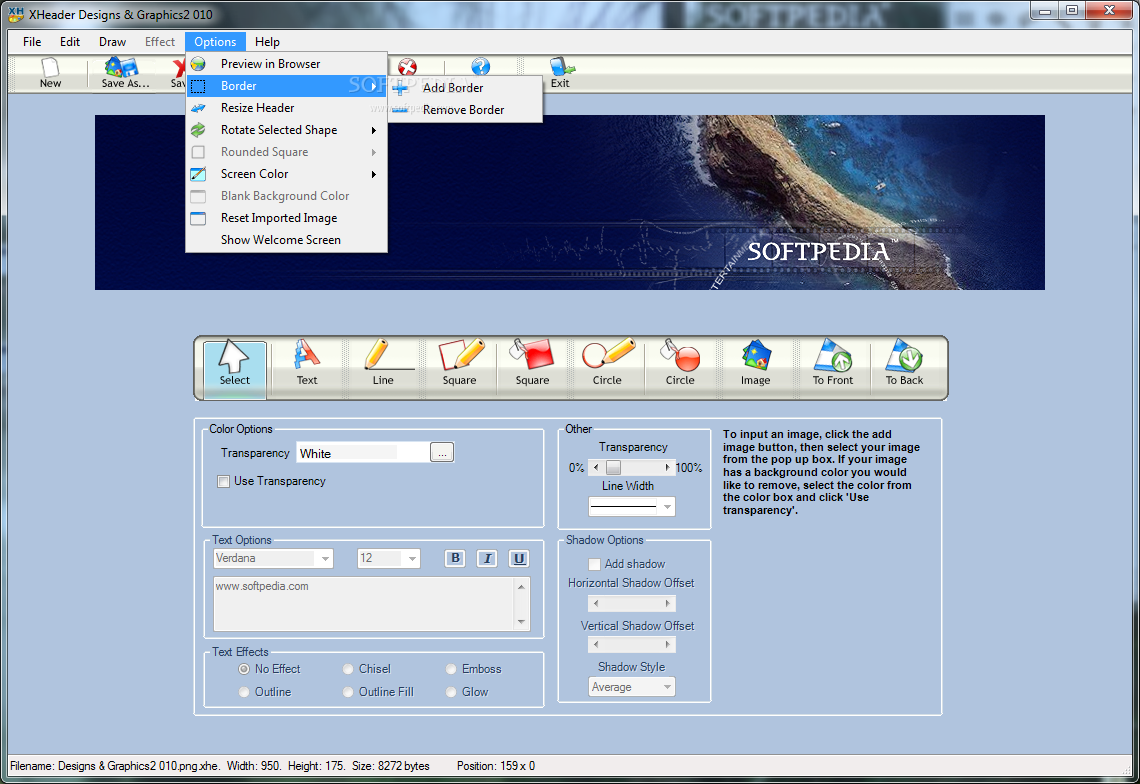Choose the Select arrow tool

(x=234, y=369)
